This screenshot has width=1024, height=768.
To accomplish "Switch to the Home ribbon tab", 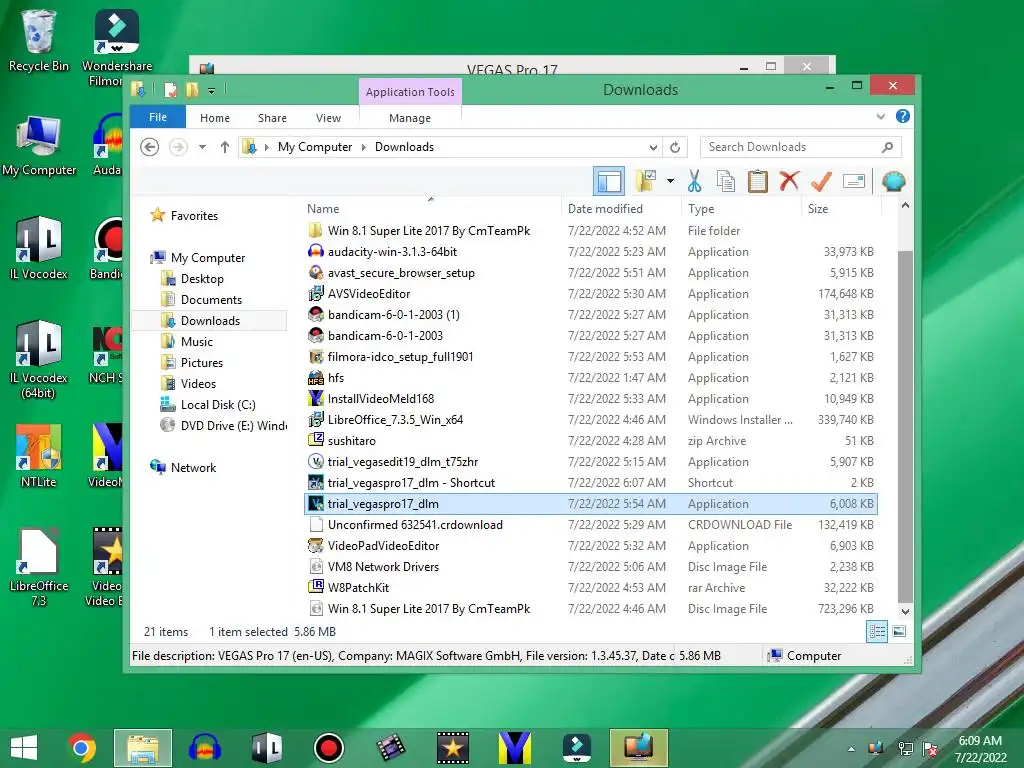I will pyautogui.click(x=215, y=118).
